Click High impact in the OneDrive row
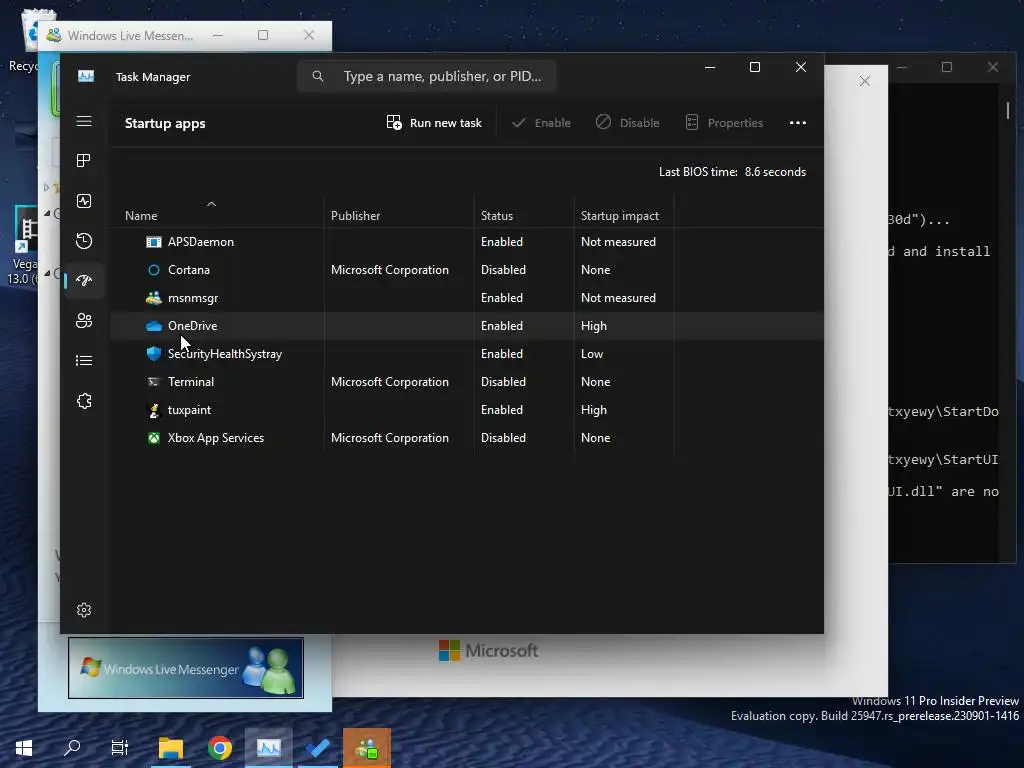The height and width of the screenshot is (768, 1024). 594,326
